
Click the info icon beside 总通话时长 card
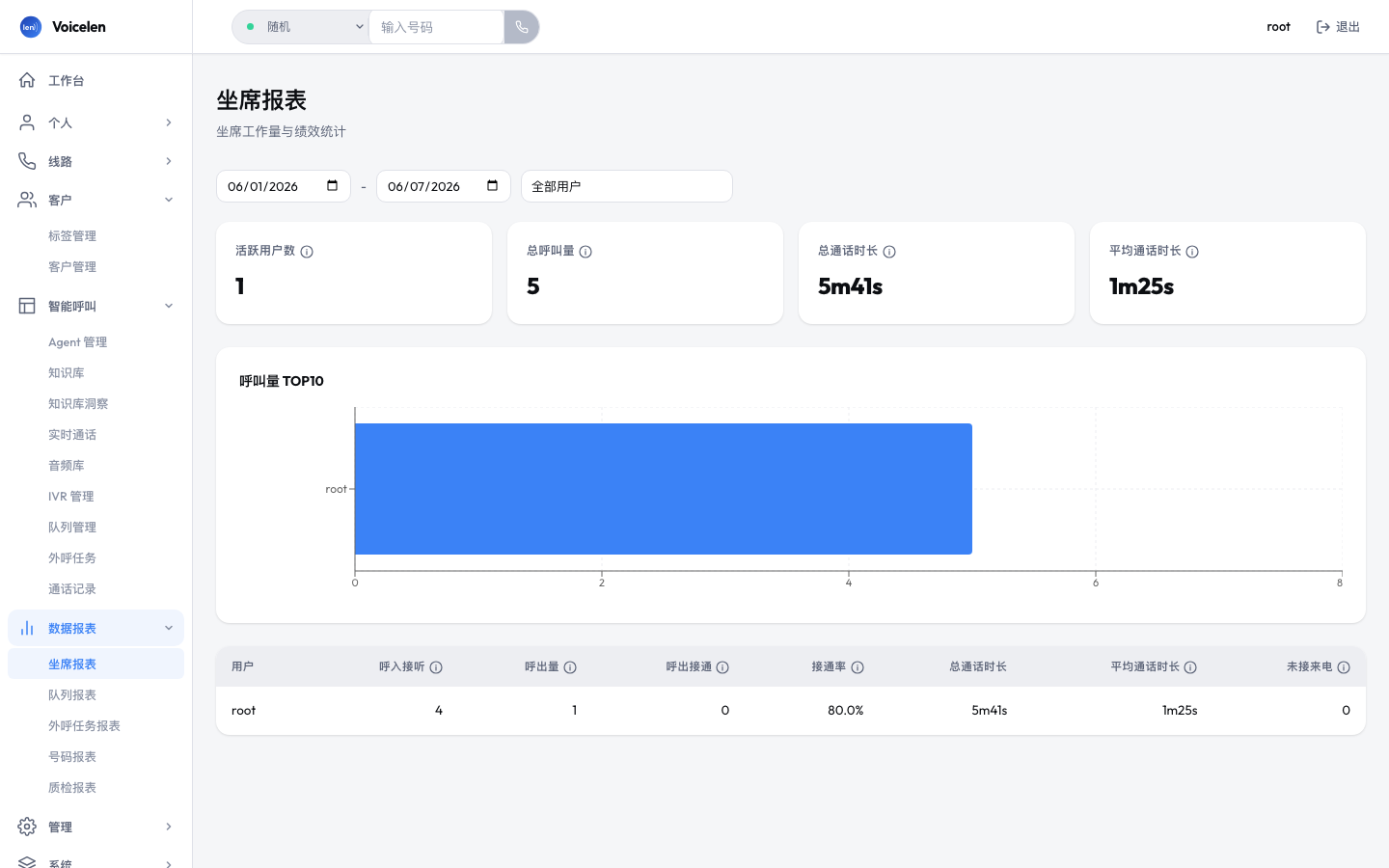(889, 252)
